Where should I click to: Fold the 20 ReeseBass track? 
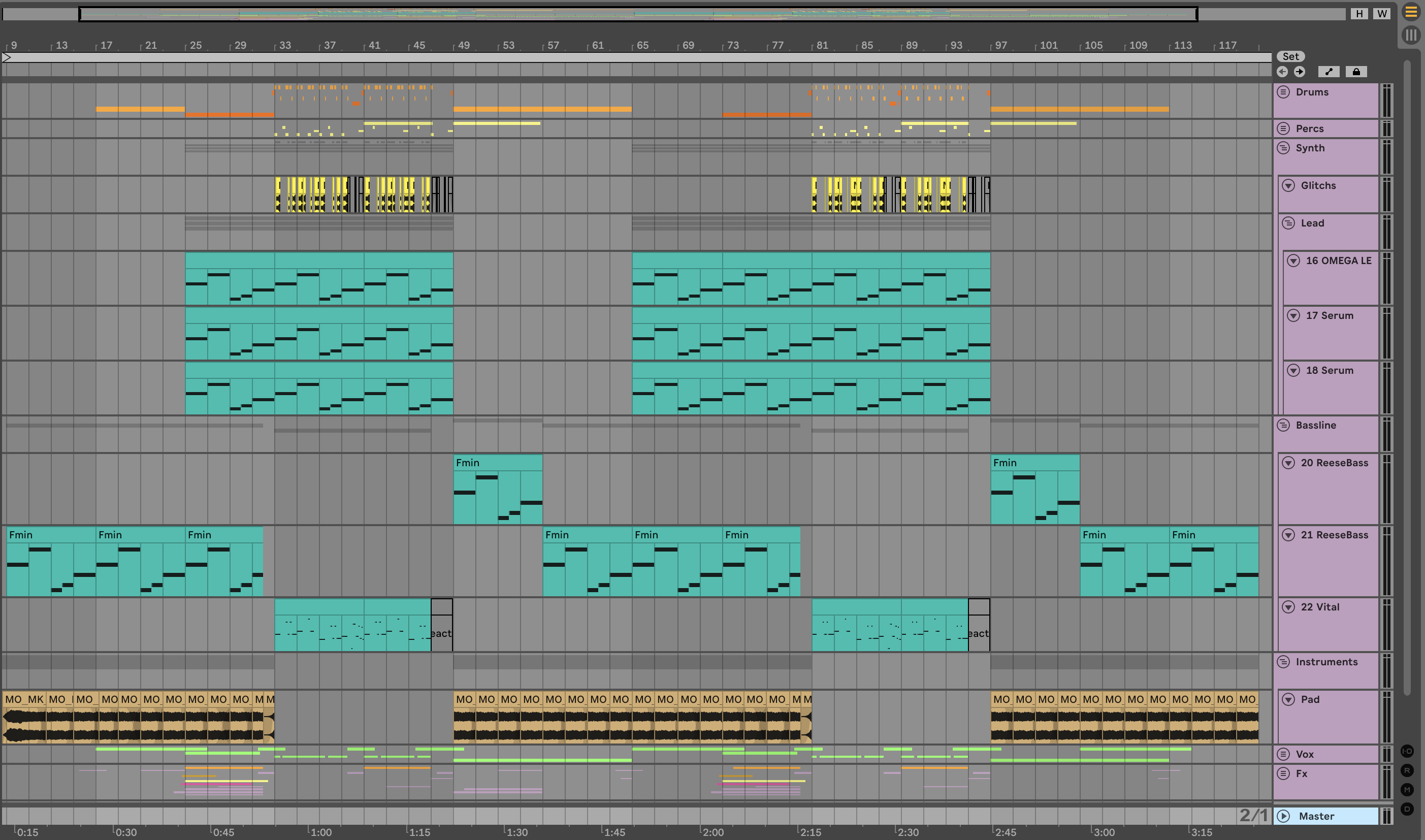click(1288, 463)
